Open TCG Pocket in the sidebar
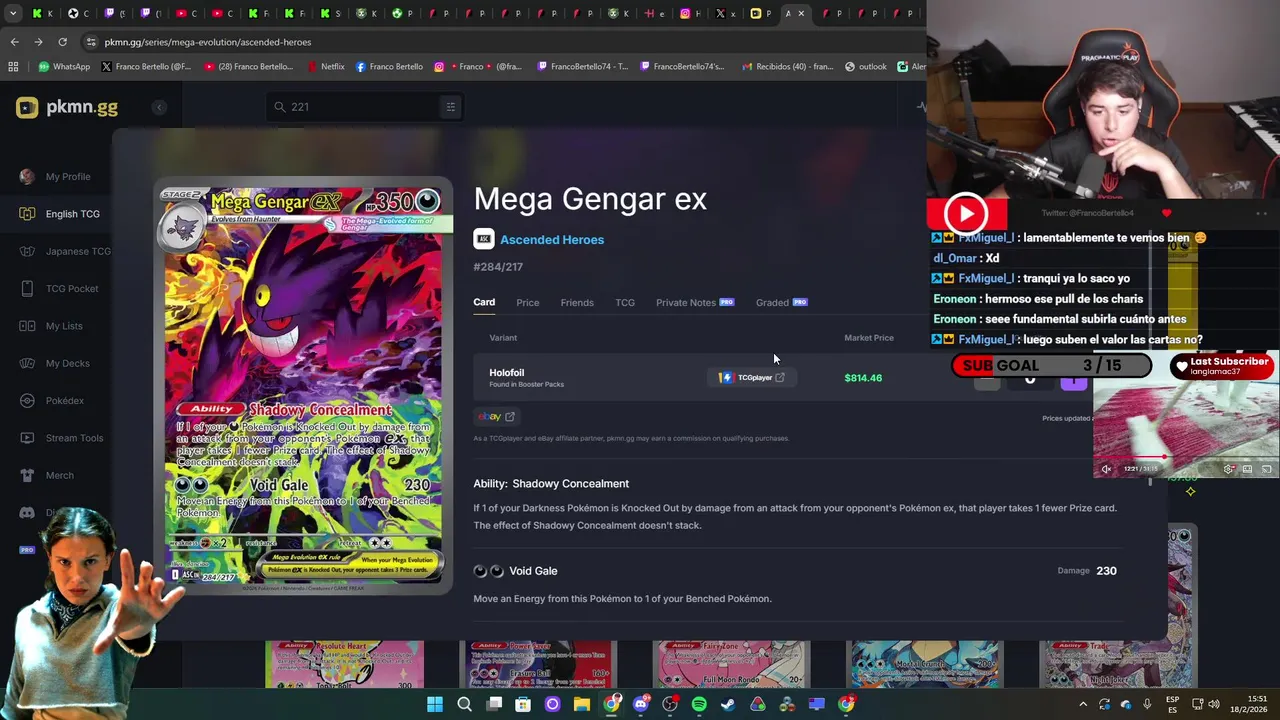 click(60, 289)
